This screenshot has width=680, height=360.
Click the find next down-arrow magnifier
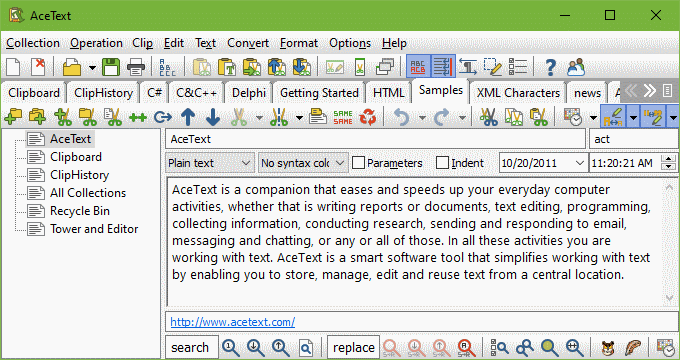pyautogui.click(x=256, y=347)
